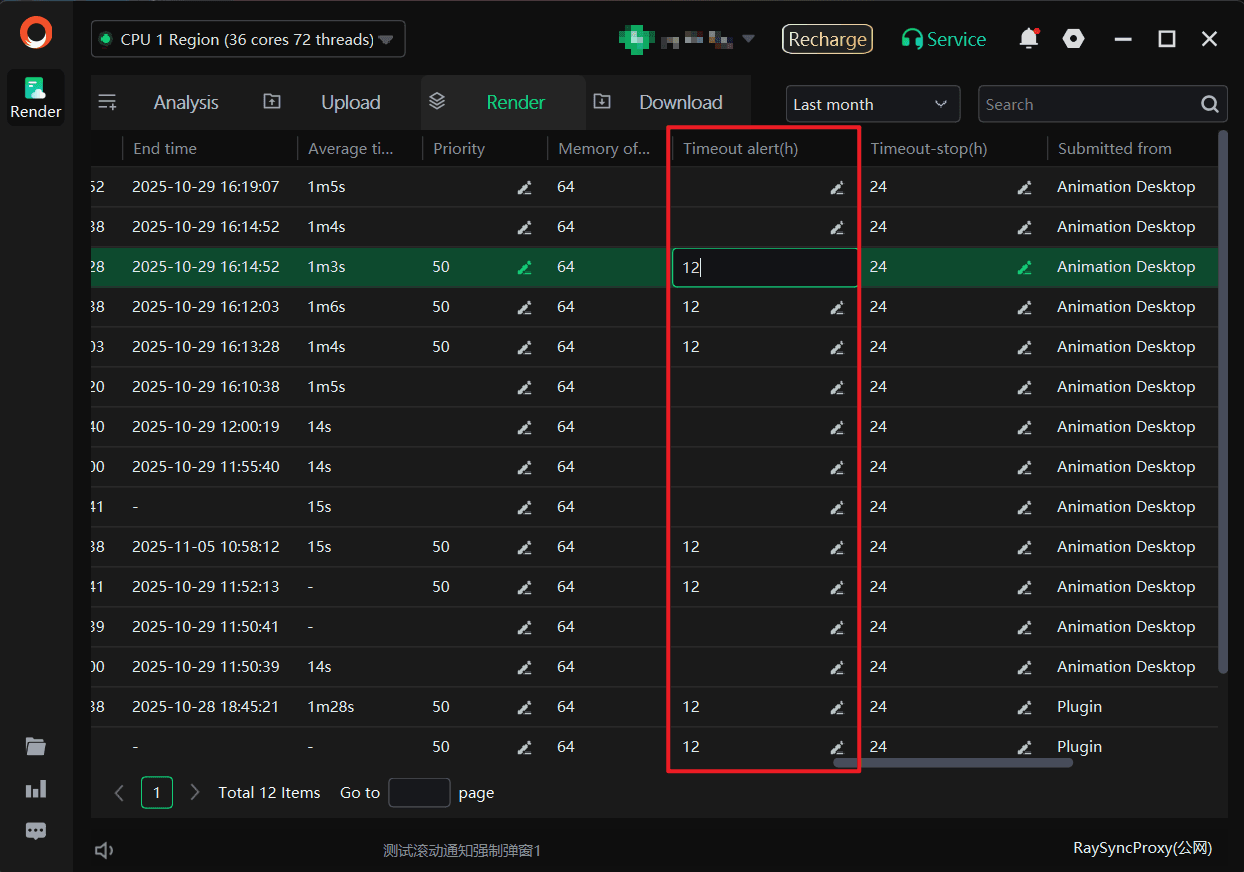Click the notification bell icon
Viewport: 1244px width, 872px height.
[x=1028, y=39]
